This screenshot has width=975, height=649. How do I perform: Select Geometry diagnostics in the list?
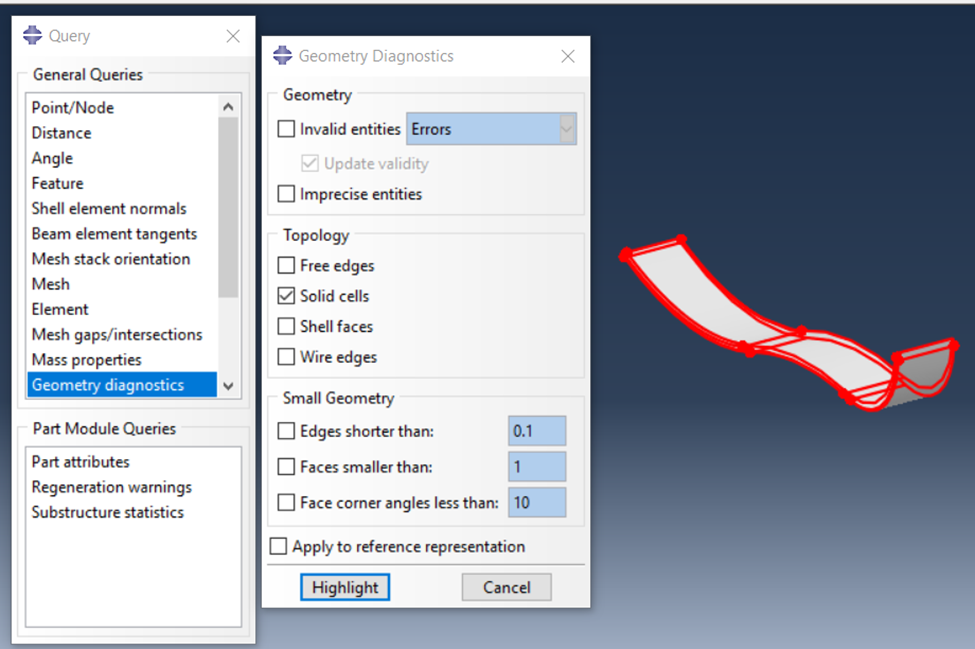(x=122, y=385)
